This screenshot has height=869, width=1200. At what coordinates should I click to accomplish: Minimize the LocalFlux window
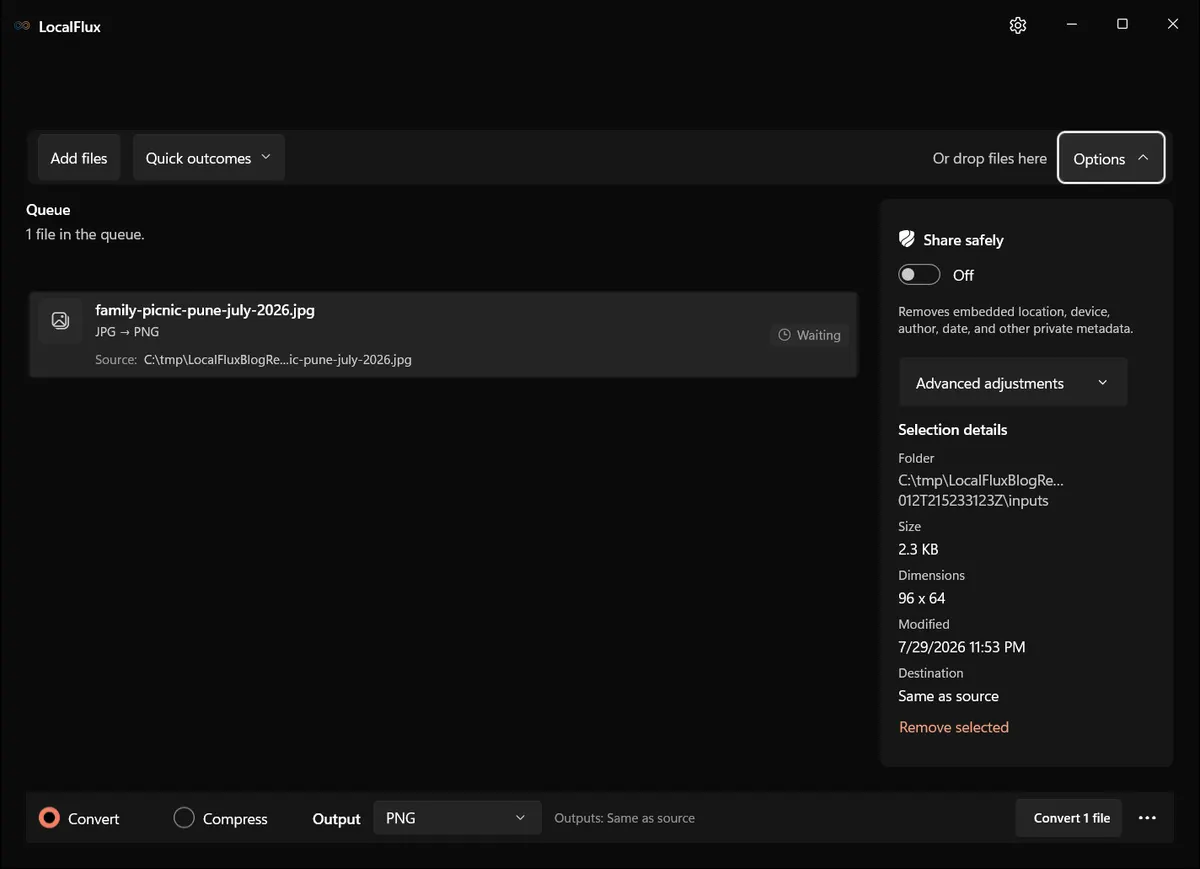coord(1071,25)
